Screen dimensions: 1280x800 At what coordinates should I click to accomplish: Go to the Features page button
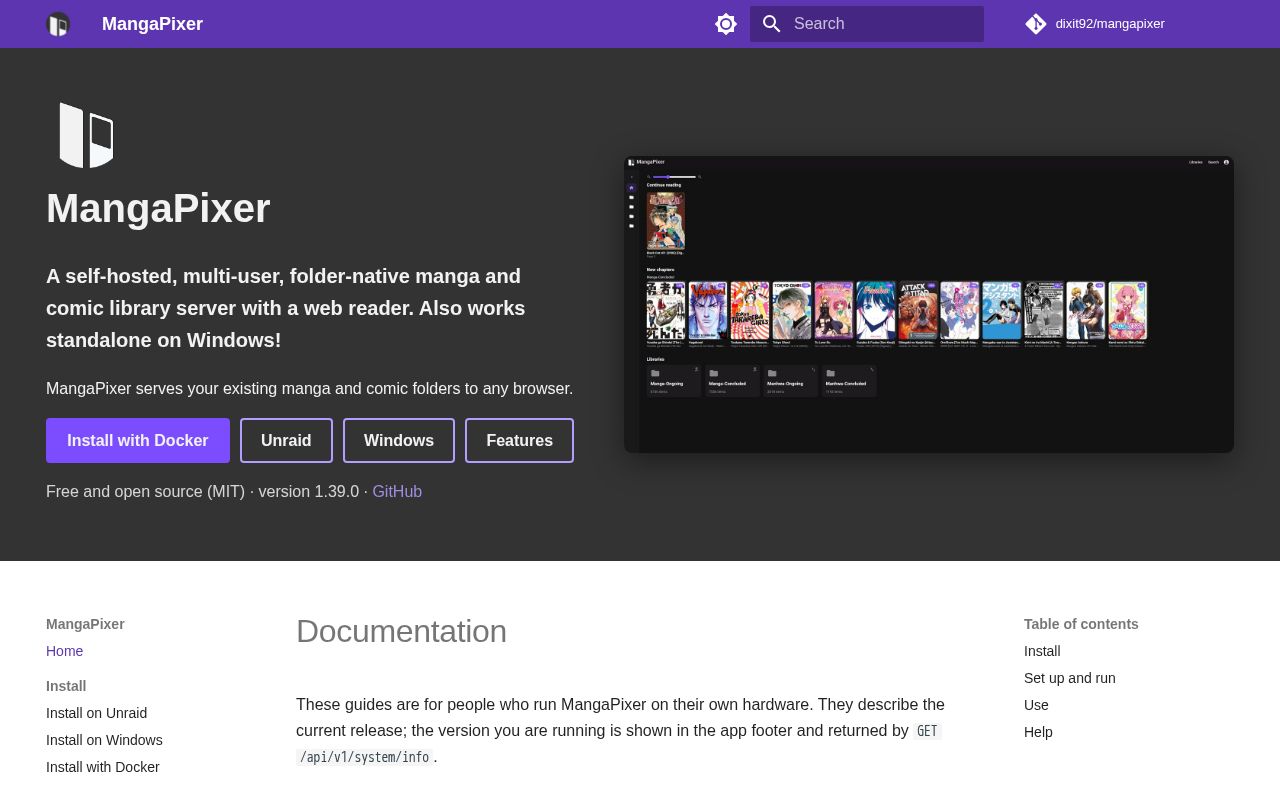[x=519, y=441]
